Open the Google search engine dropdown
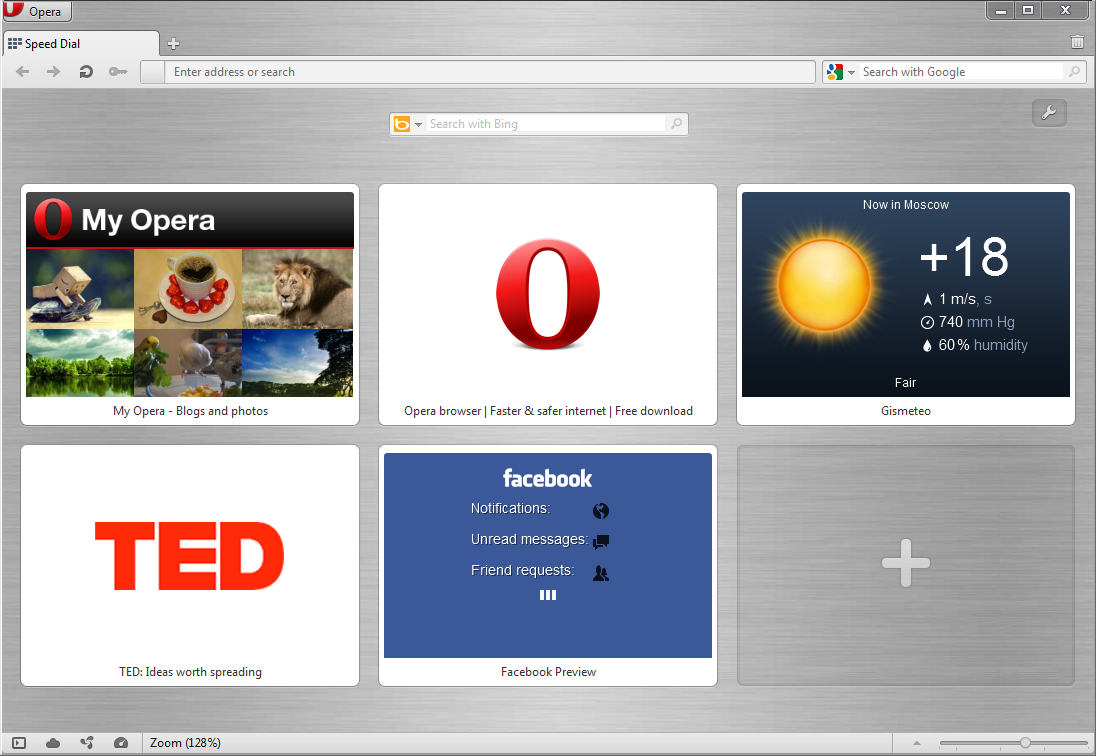 853,71
